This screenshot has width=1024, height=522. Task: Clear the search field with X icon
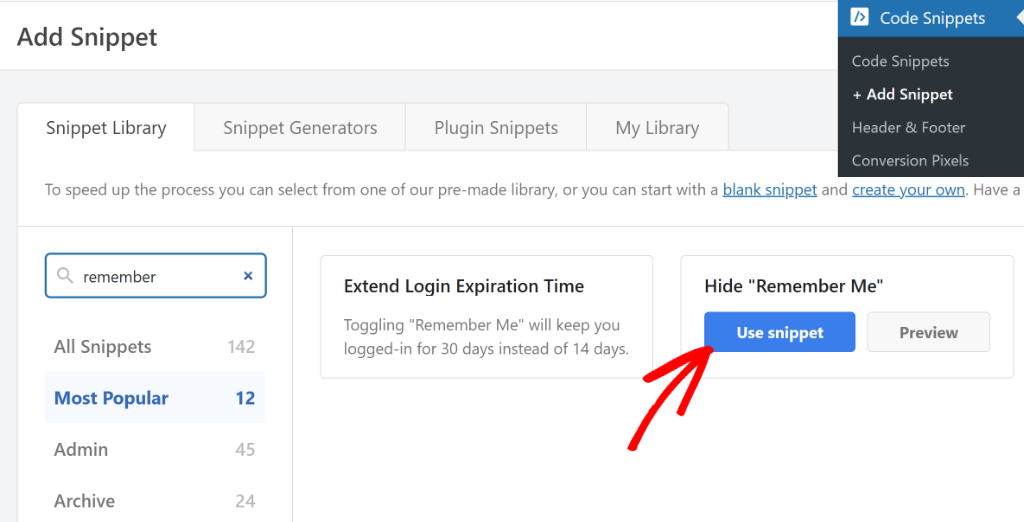pyautogui.click(x=248, y=276)
